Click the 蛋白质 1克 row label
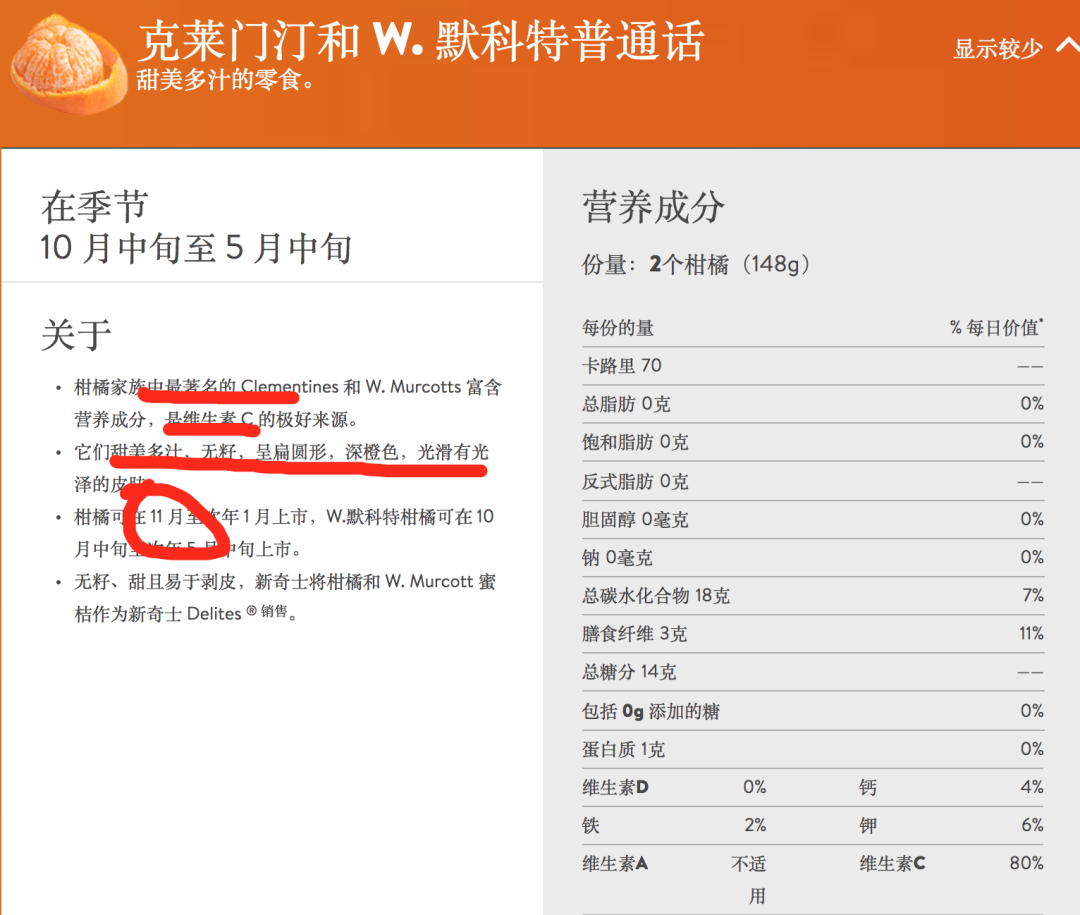The height and width of the screenshot is (915, 1080). coord(623,749)
